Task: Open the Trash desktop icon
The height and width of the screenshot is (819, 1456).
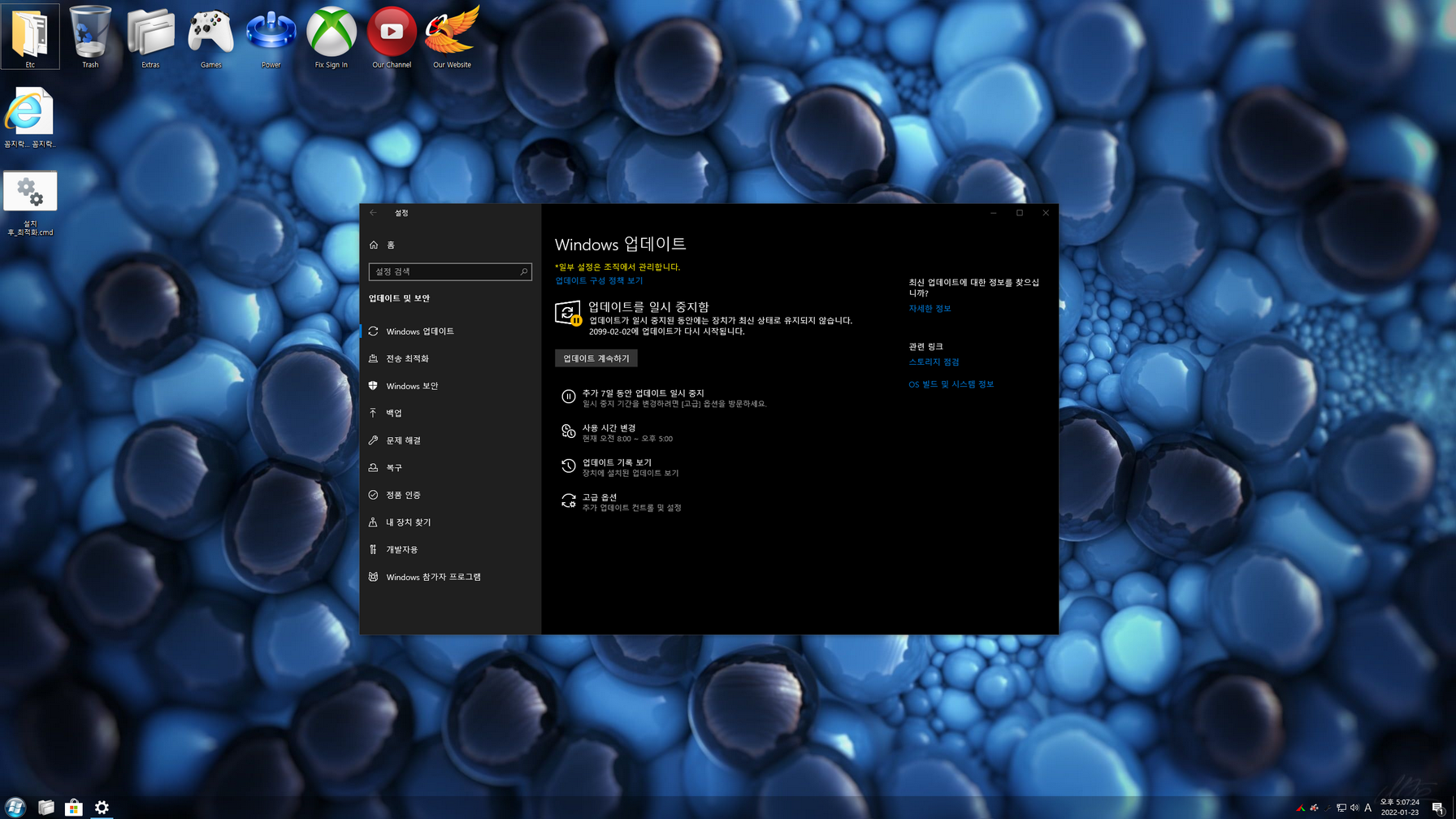Action: [x=90, y=37]
